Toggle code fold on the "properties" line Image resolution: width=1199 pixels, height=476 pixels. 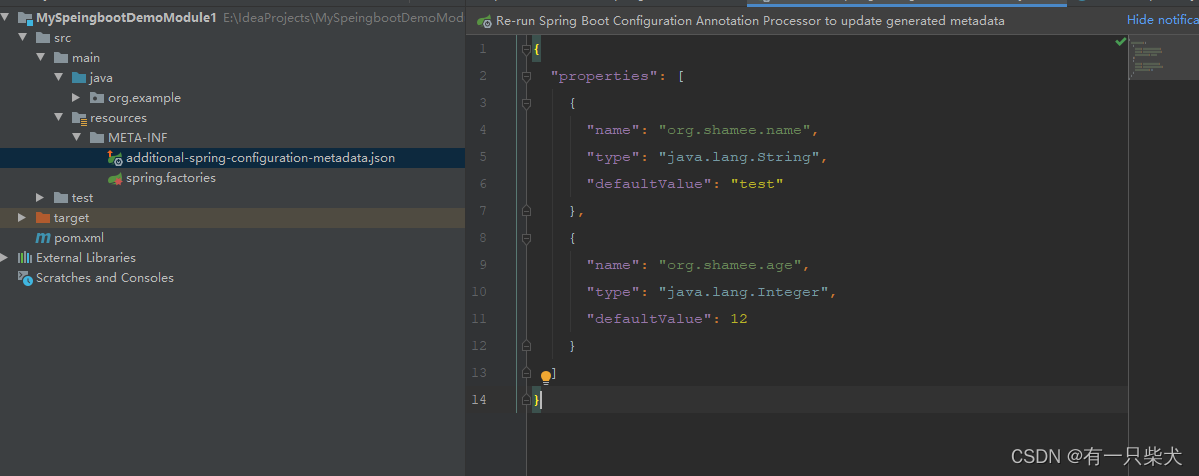pyautogui.click(x=525, y=76)
